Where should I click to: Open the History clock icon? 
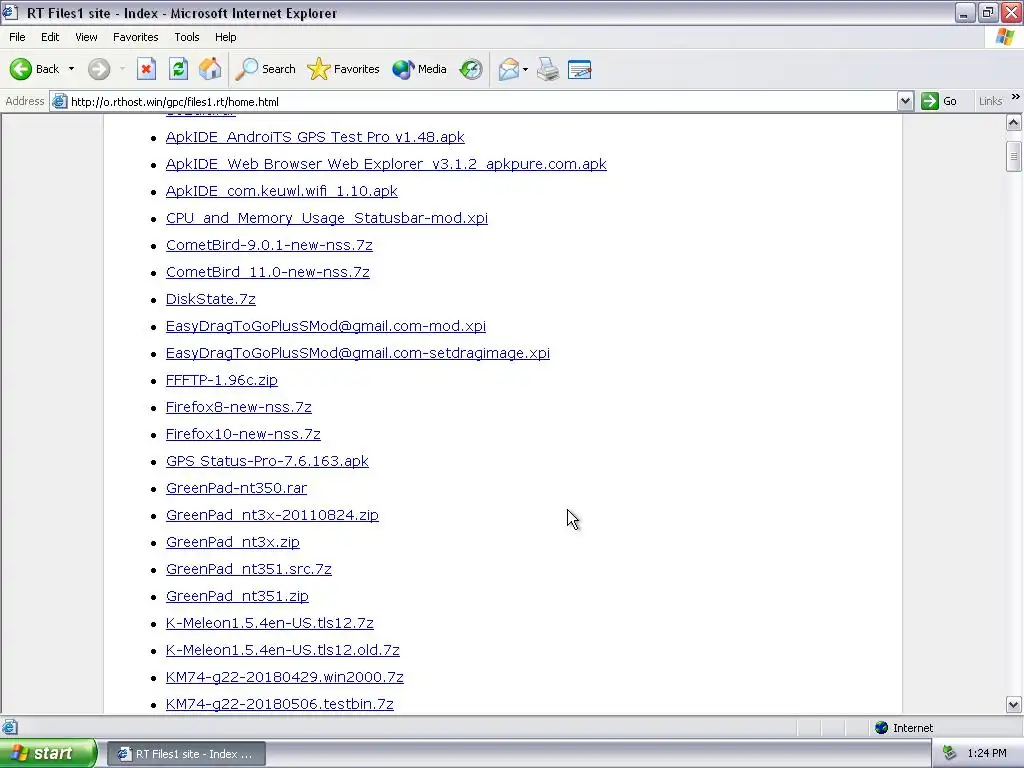pos(471,69)
